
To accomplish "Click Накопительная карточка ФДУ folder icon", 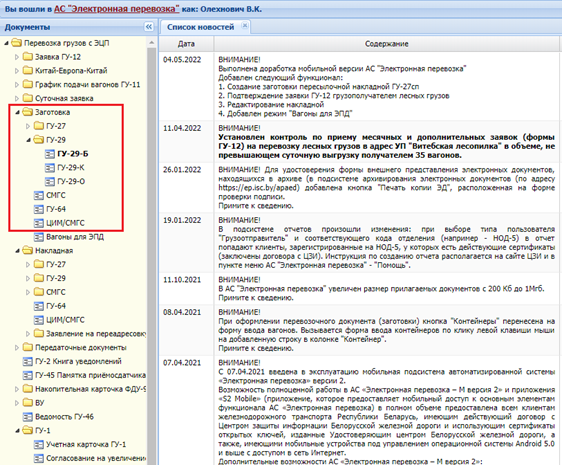I will pyautogui.click(x=28, y=389).
